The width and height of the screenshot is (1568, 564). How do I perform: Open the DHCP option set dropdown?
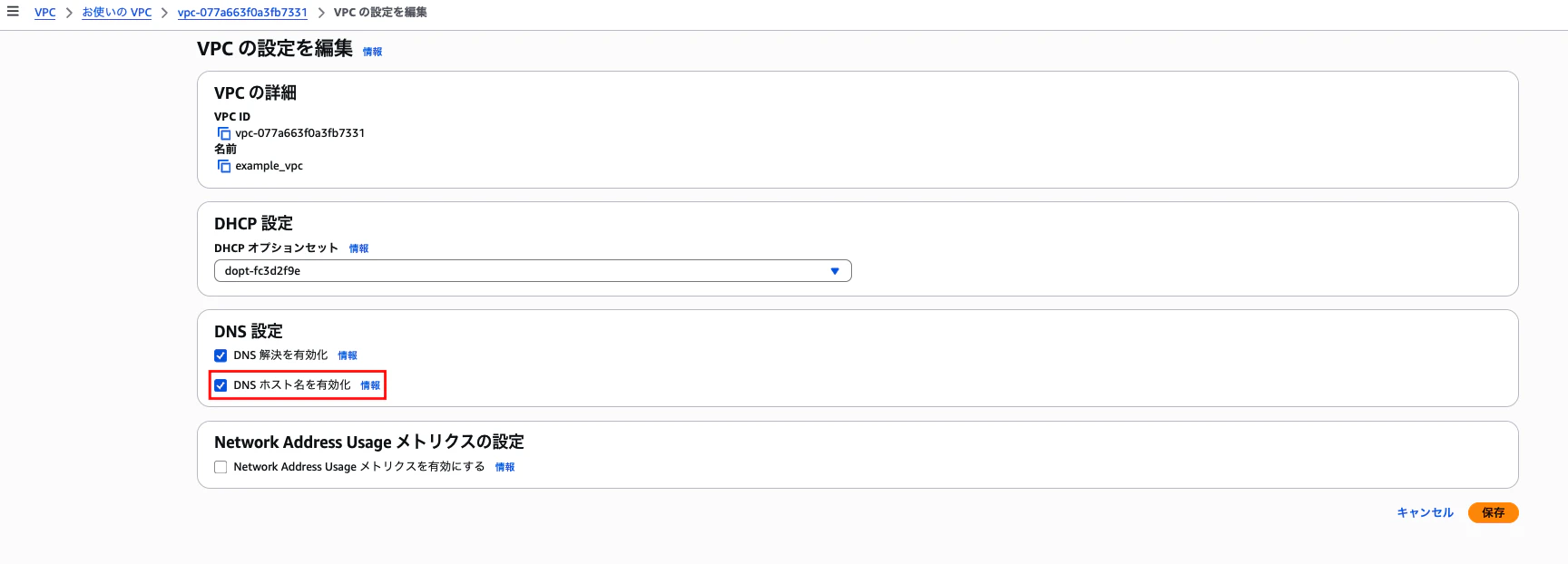pyautogui.click(x=533, y=271)
